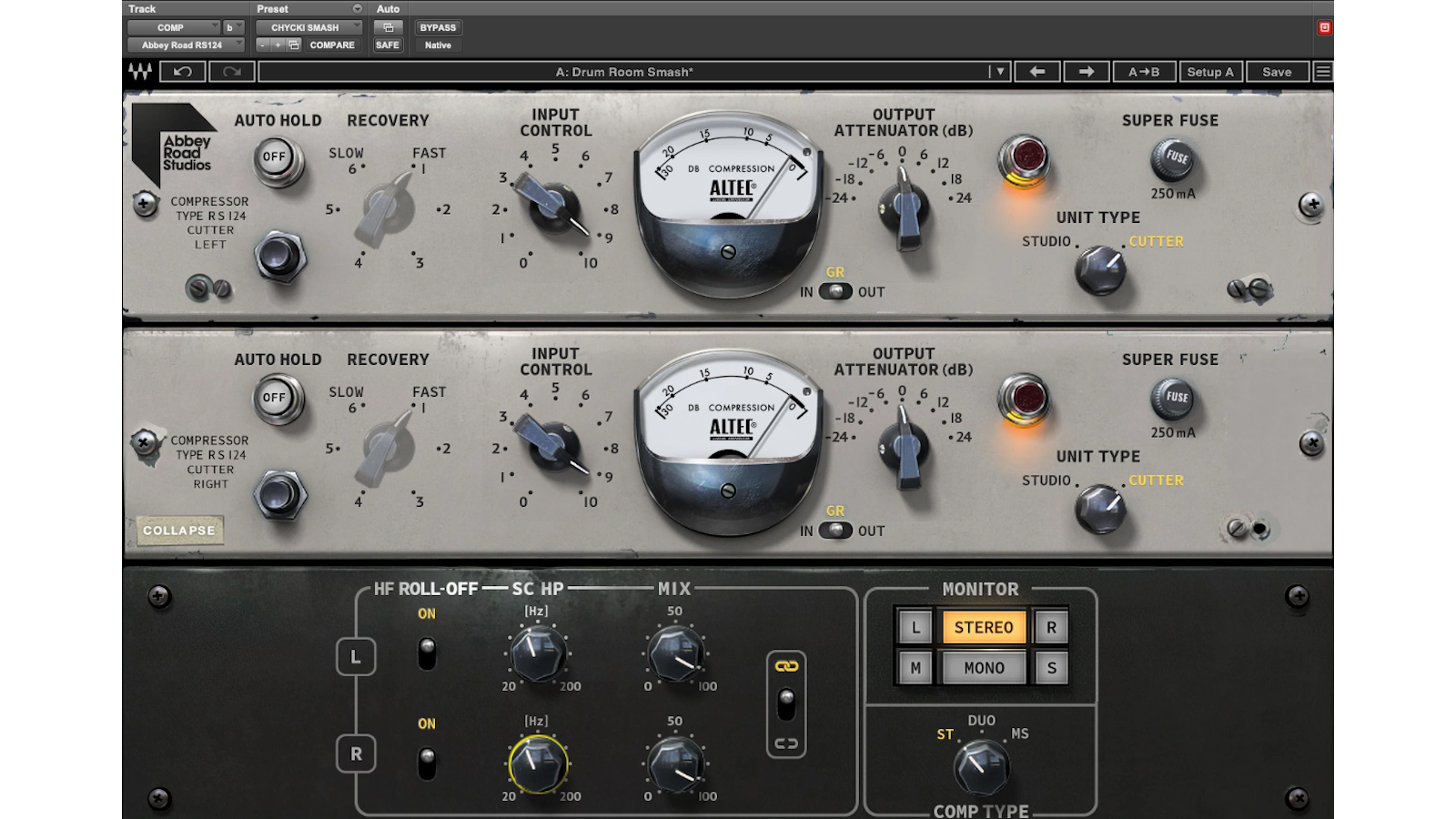Screen dimensions: 1456x819
Task: Flip right unit GR IN/OUT meter switch
Action: pos(835,531)
